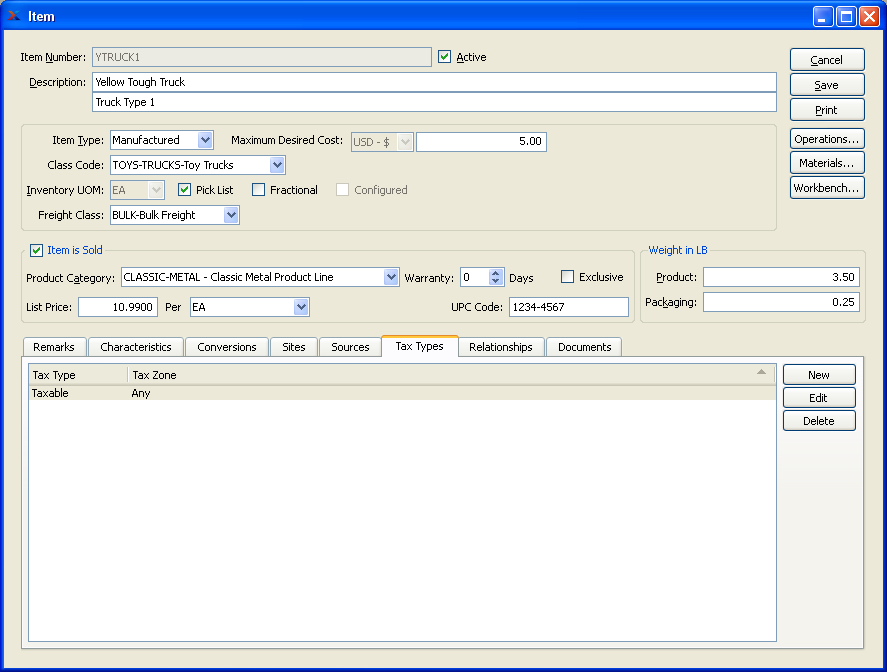
Task: Click the 'Any' tax zone cell
Action: (x=141, y=393)
